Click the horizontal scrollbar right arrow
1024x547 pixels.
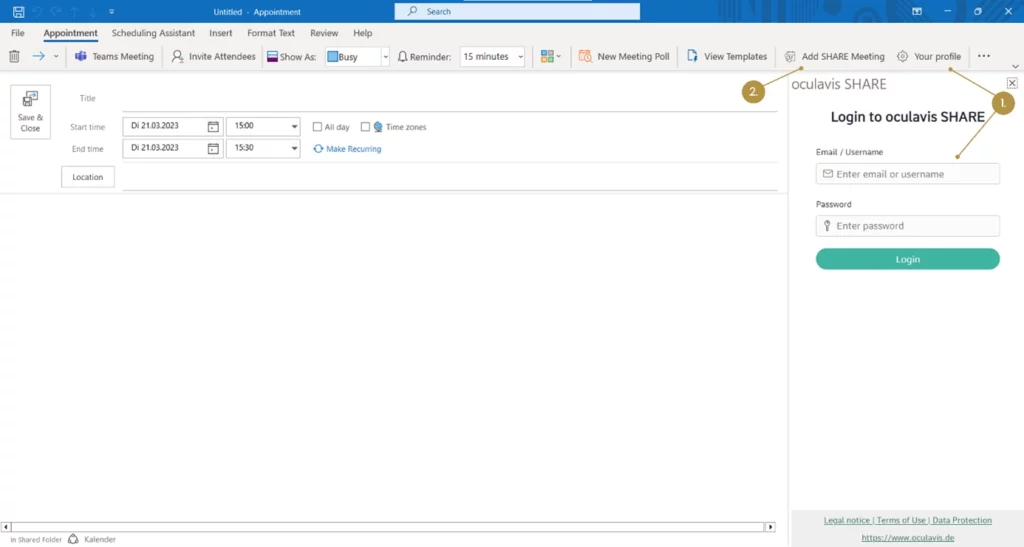(x=771, y=527)
